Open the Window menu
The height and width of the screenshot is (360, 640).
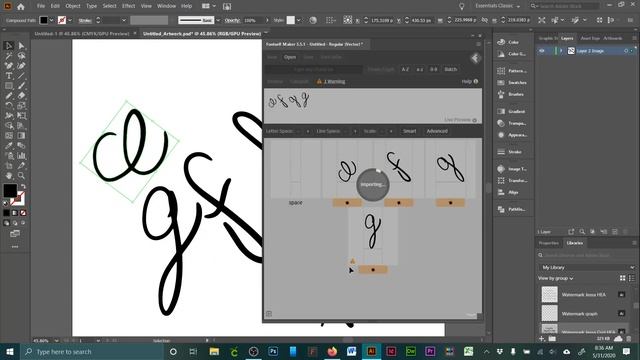[x=167, y=6]
